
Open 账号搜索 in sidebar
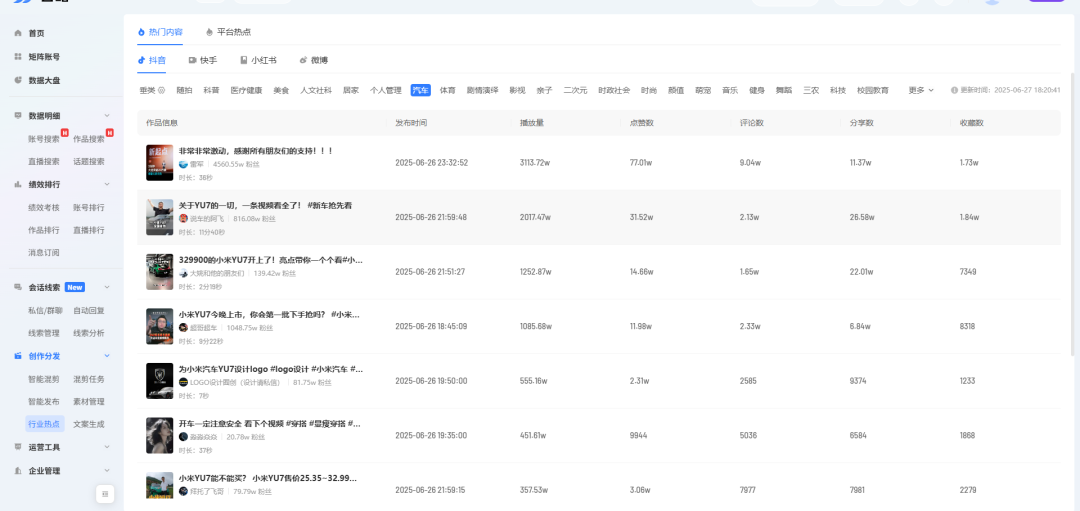(44, 138)
